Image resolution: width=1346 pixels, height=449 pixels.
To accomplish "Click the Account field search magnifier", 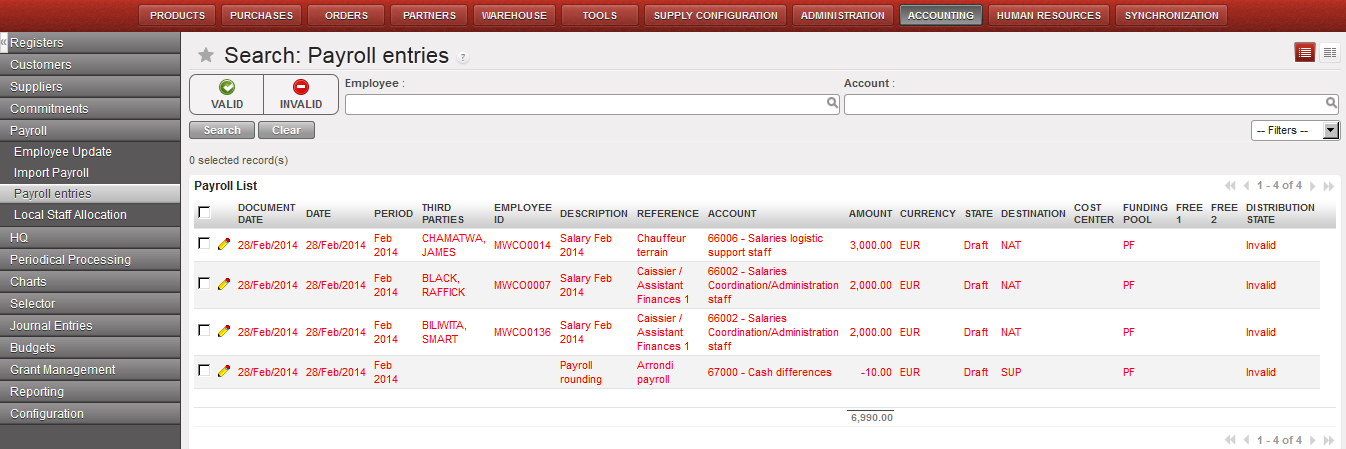I will (1331, 103).
